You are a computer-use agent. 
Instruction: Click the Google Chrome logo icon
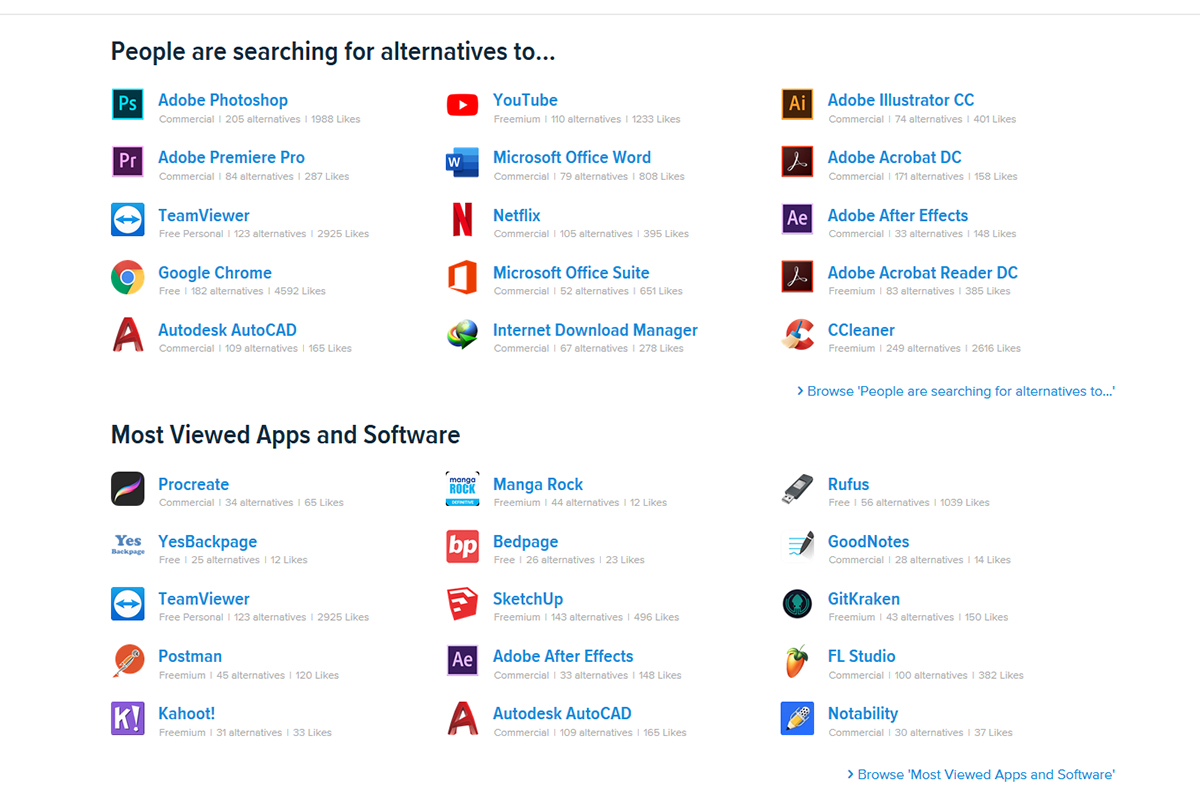pos(128,277)
